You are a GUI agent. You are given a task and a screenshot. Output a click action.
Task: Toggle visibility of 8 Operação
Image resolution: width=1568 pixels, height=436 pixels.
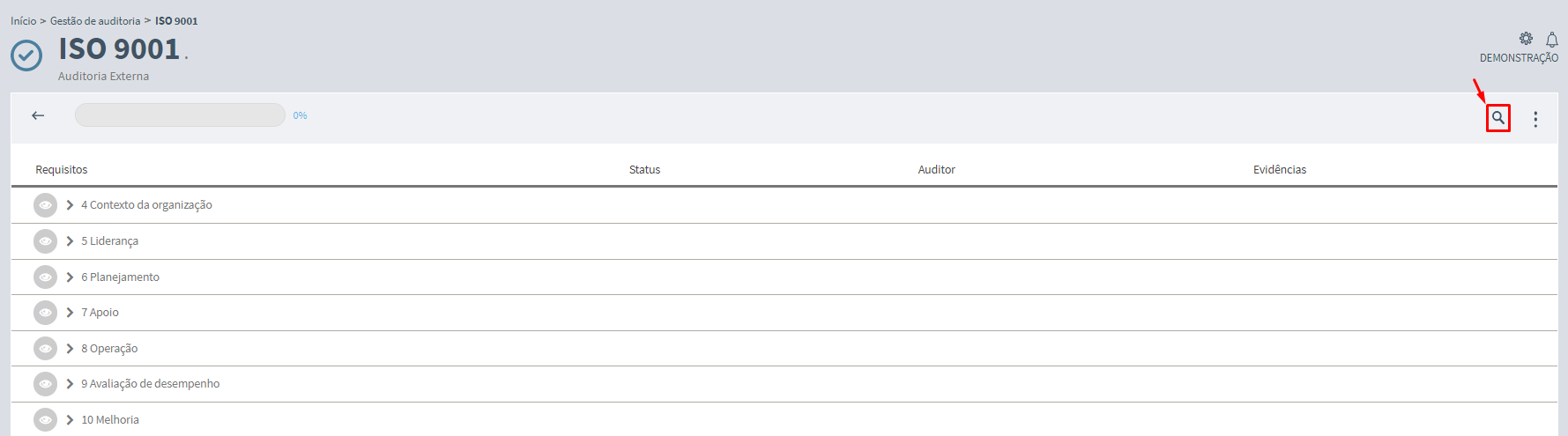click(x=45, y=349)
